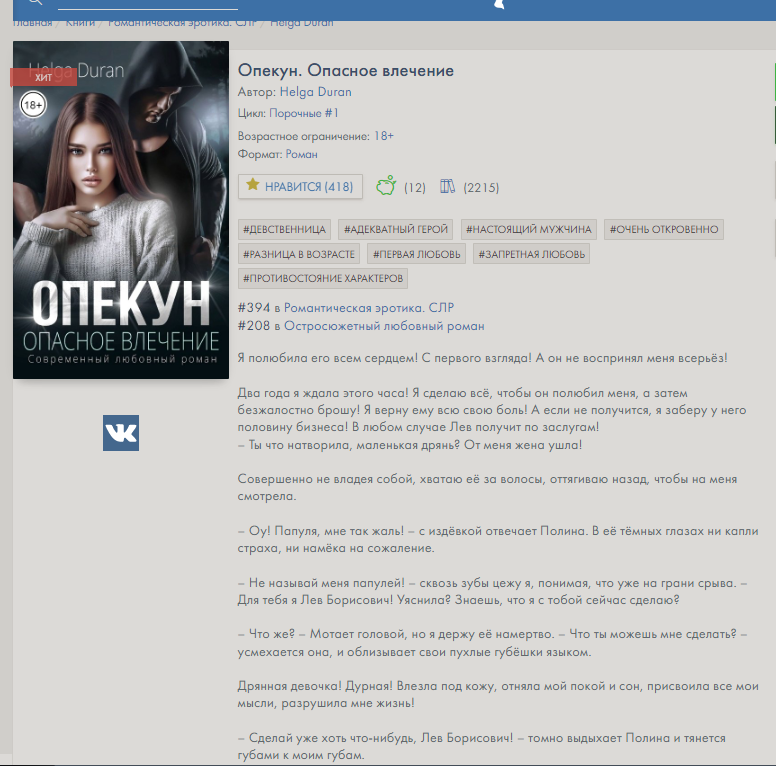The width and height of the screenshot is (776, 766).
Task: Click paragraph starting 'Оу! Папуля, мне так жаль!'
Action: 498,539
